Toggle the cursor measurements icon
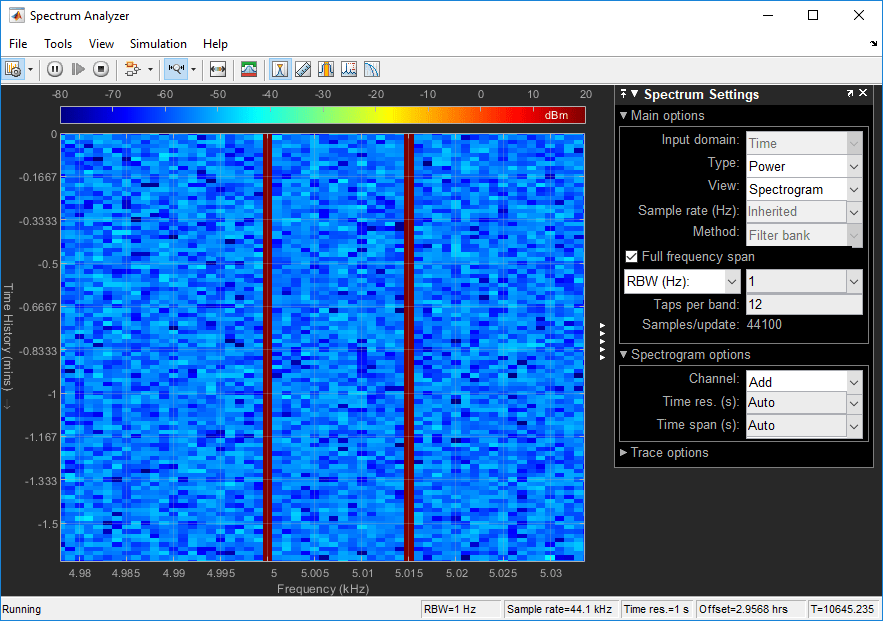This screenshot has height=621, width=883. [x=303, y=69]
